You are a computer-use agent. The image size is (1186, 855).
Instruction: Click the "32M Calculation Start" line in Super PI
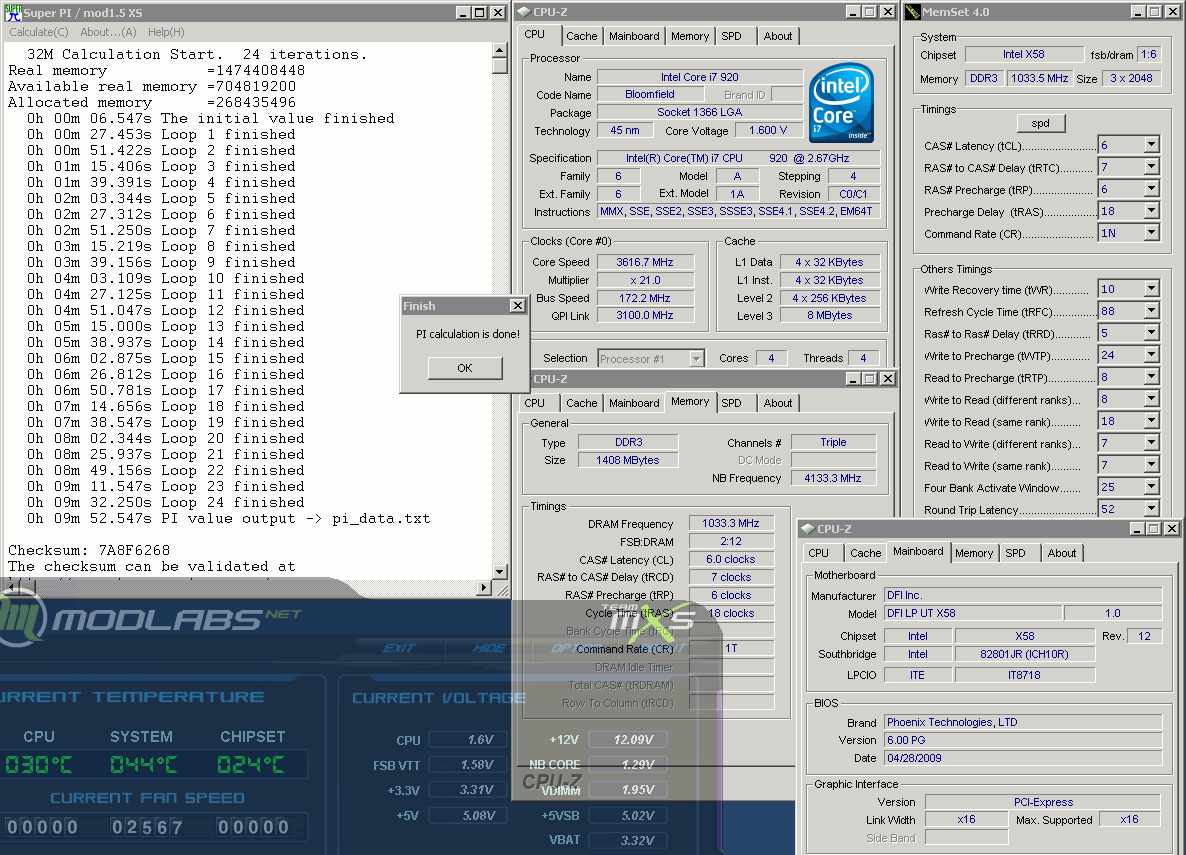[197, 54]
